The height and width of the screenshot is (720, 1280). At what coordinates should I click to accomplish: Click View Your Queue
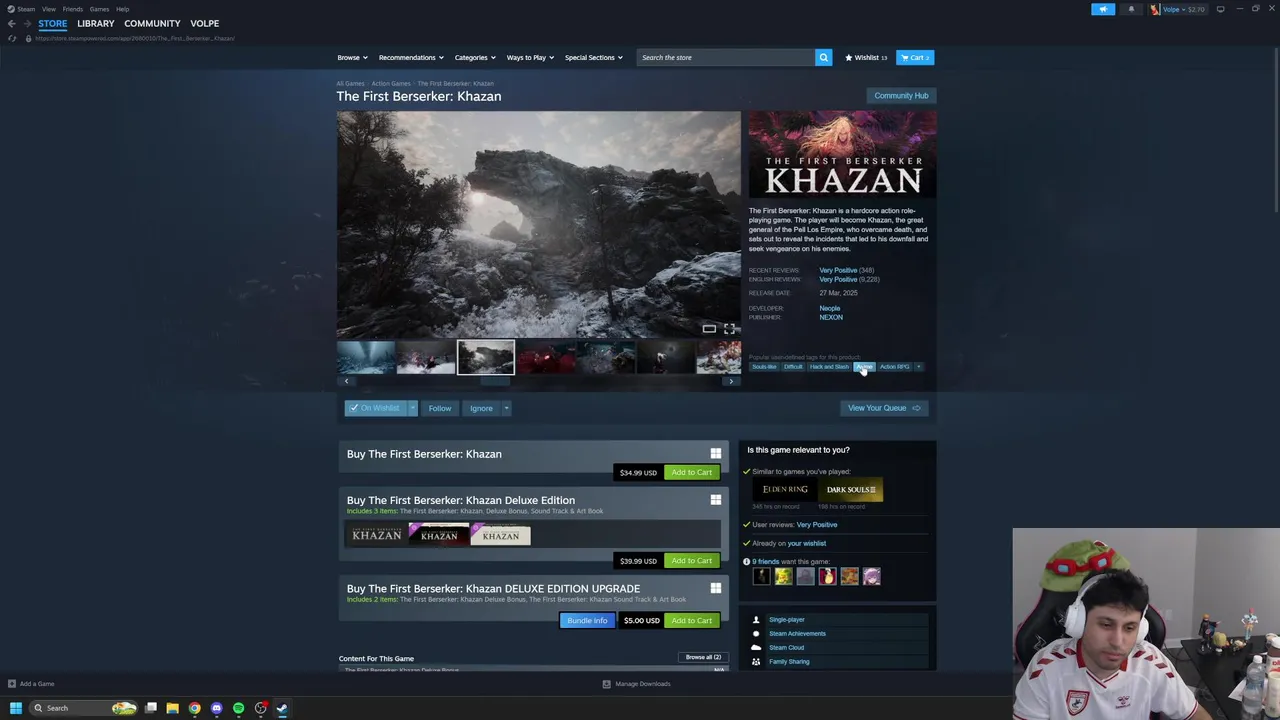click(x=884, y=408)
